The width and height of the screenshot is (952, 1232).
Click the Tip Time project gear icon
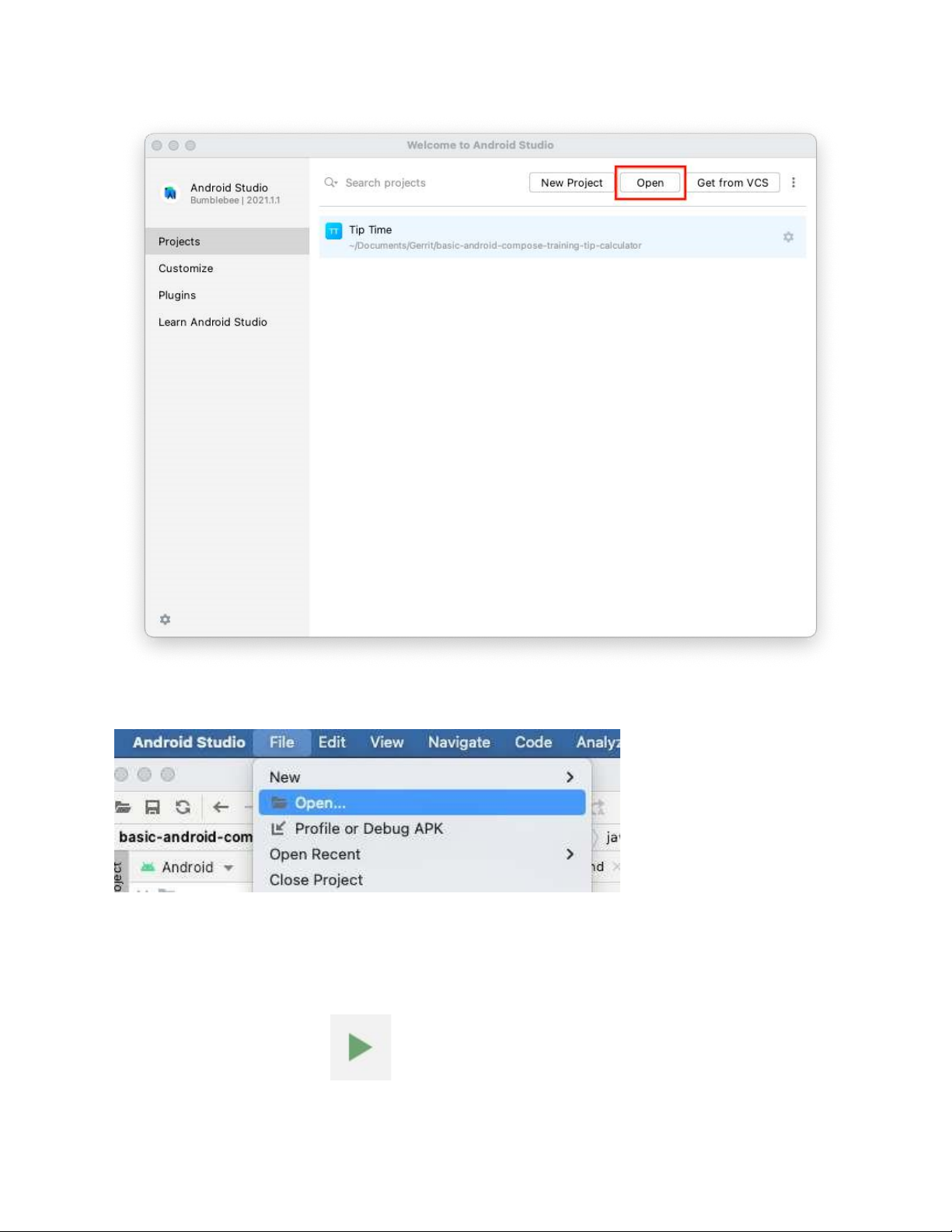[x=788, y=237]
